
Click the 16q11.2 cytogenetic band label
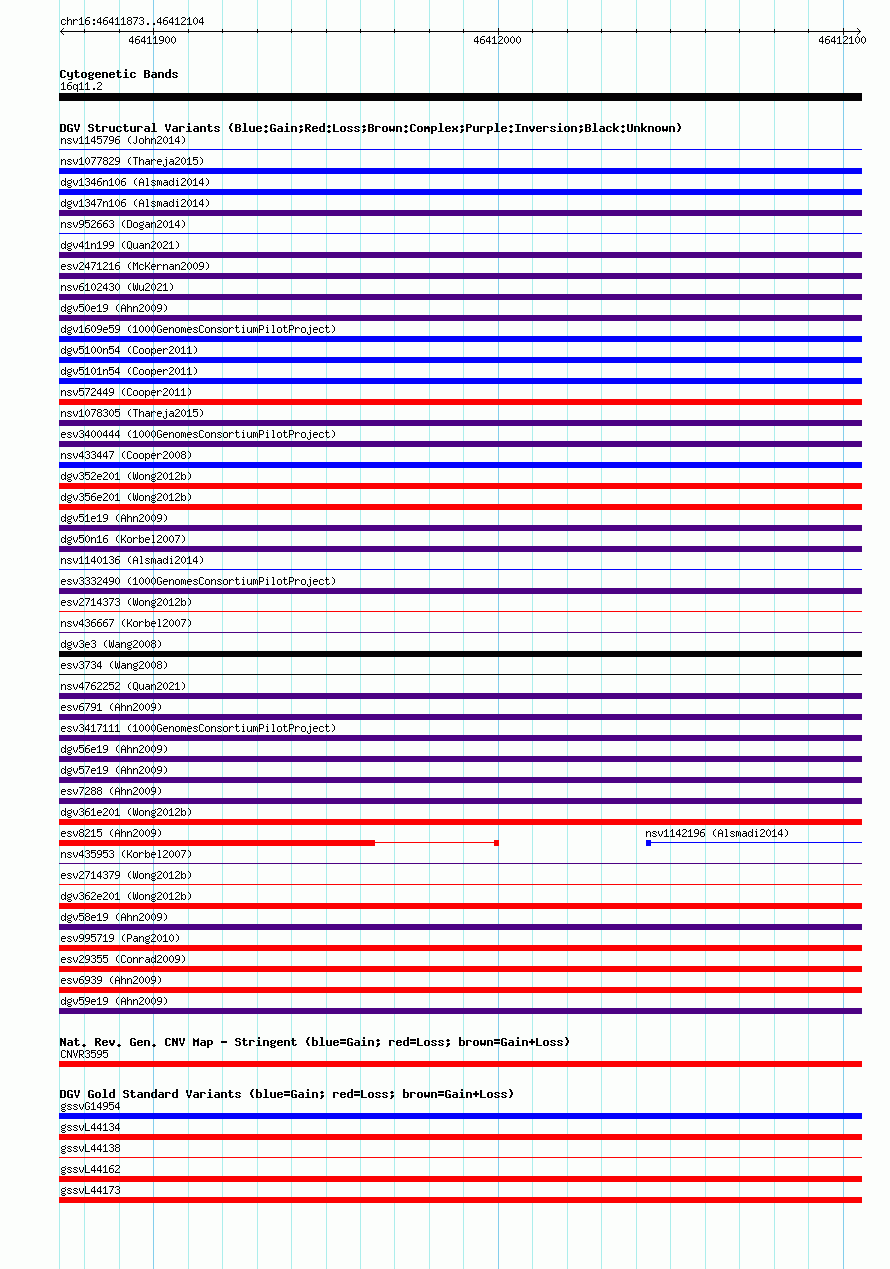81,86
